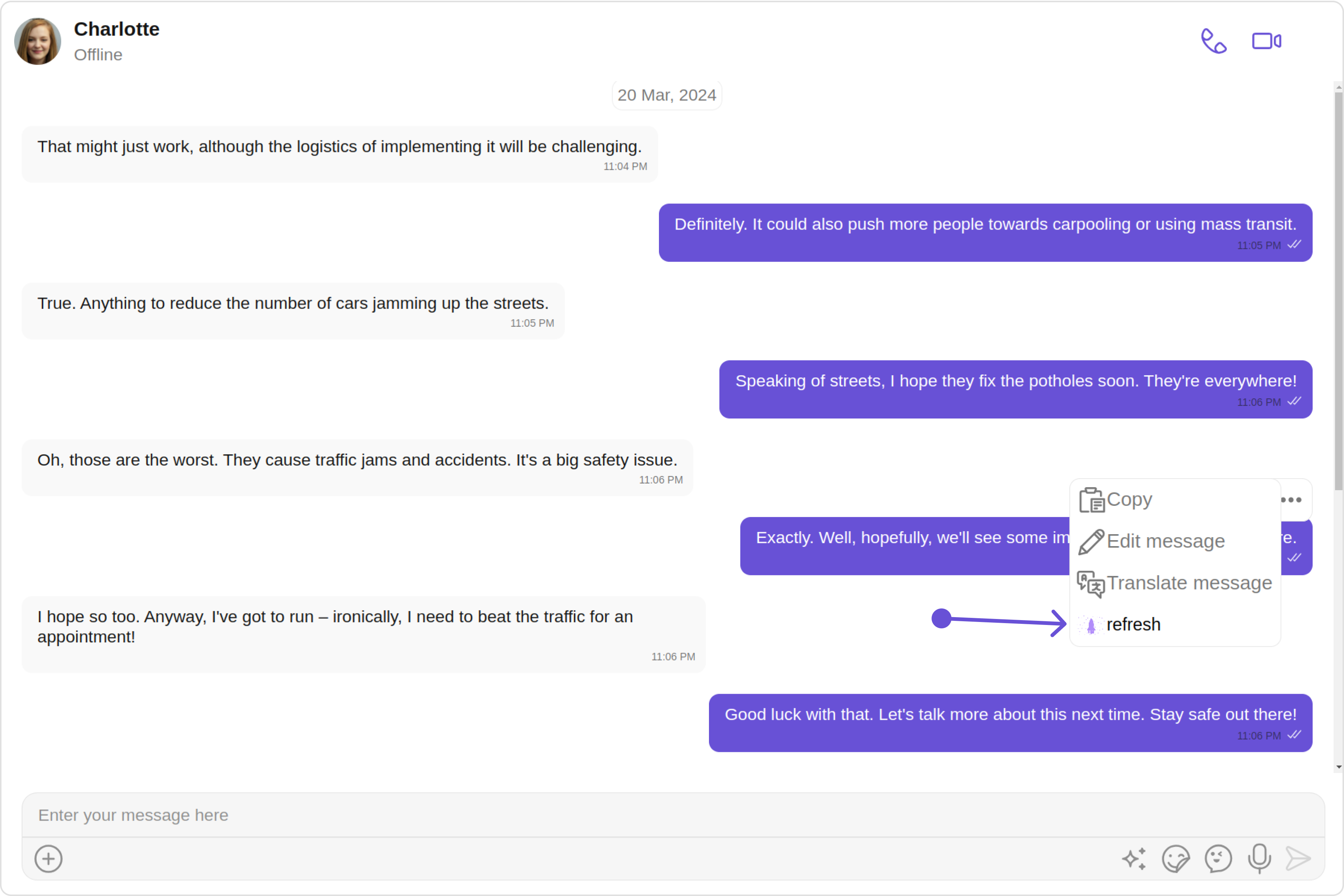Click the send message arrow icon

click(1298, 859)
